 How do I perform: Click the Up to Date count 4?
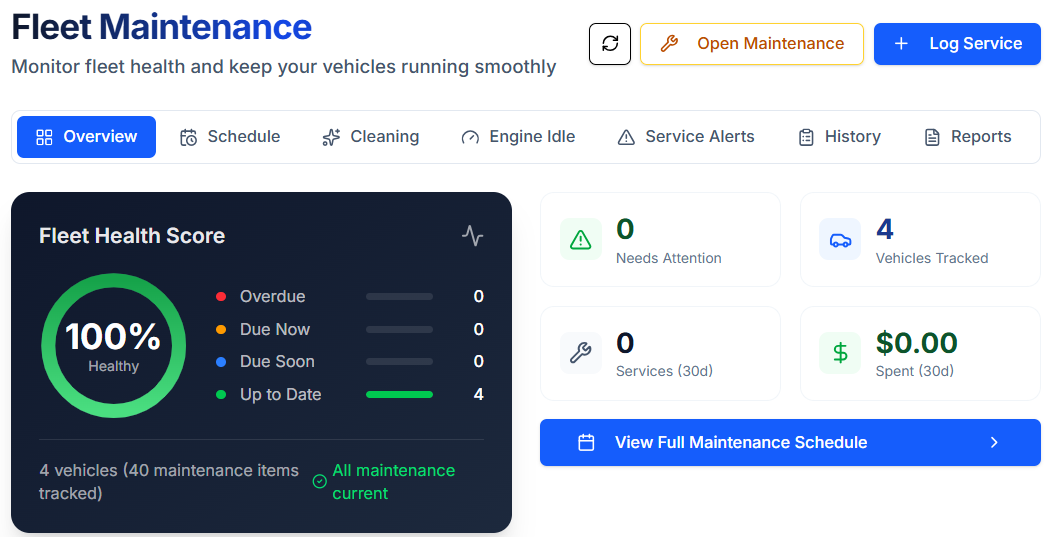(x=478, y=394)
